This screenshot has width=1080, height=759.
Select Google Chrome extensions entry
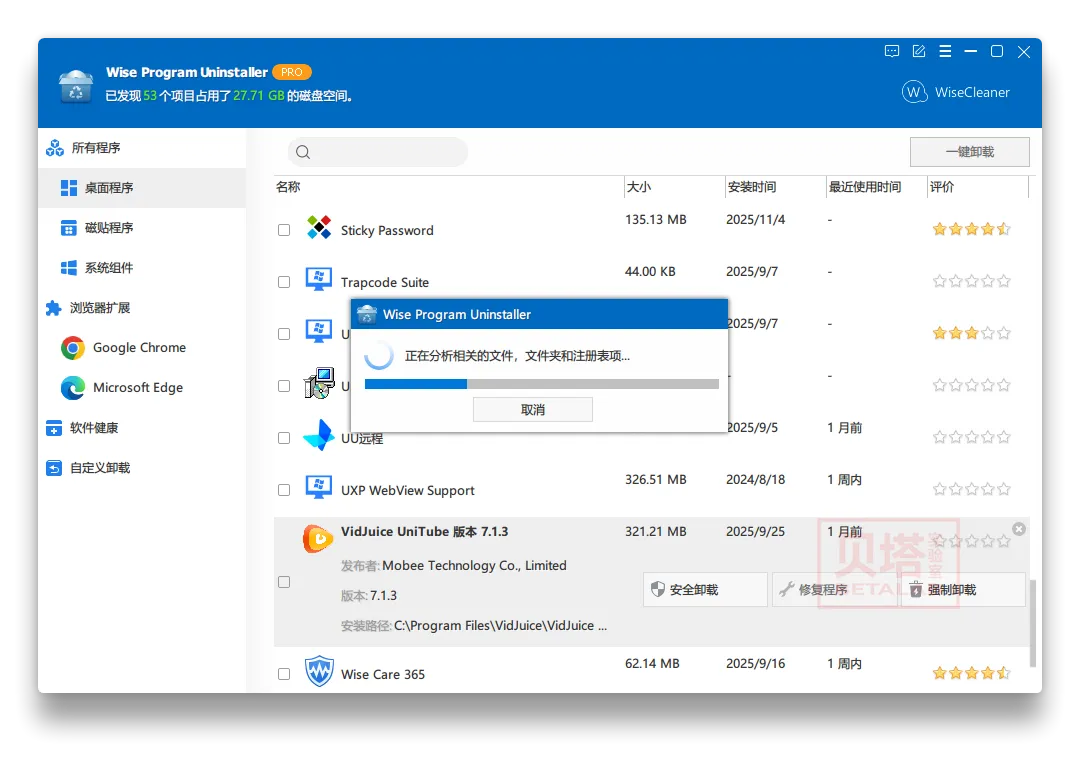pos(142,348)
